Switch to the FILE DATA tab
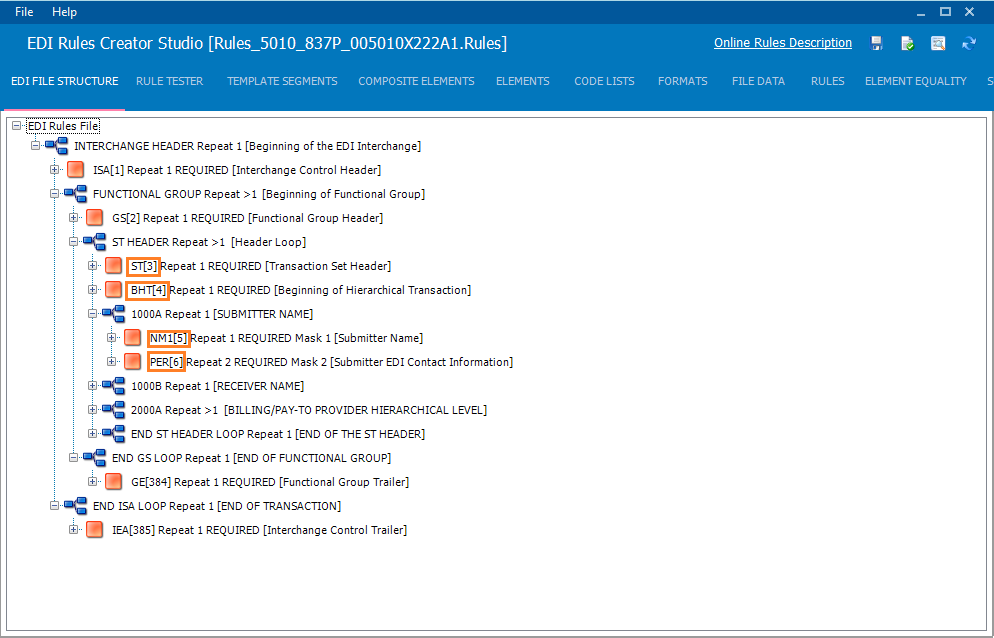This screenshot has width=994, height=638. click(x=758, y=81)
